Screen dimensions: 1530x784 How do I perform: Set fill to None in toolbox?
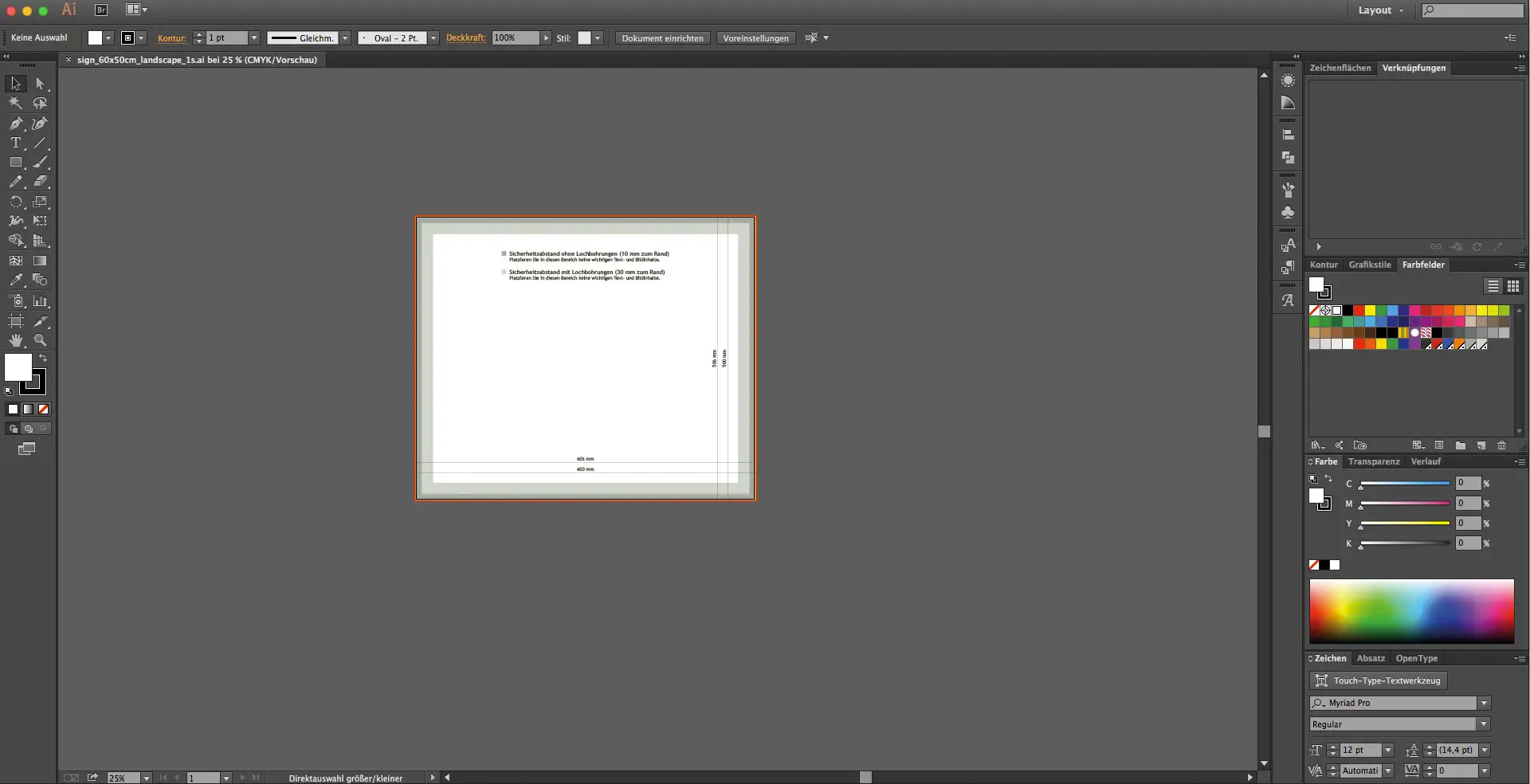tap(44, 410)
